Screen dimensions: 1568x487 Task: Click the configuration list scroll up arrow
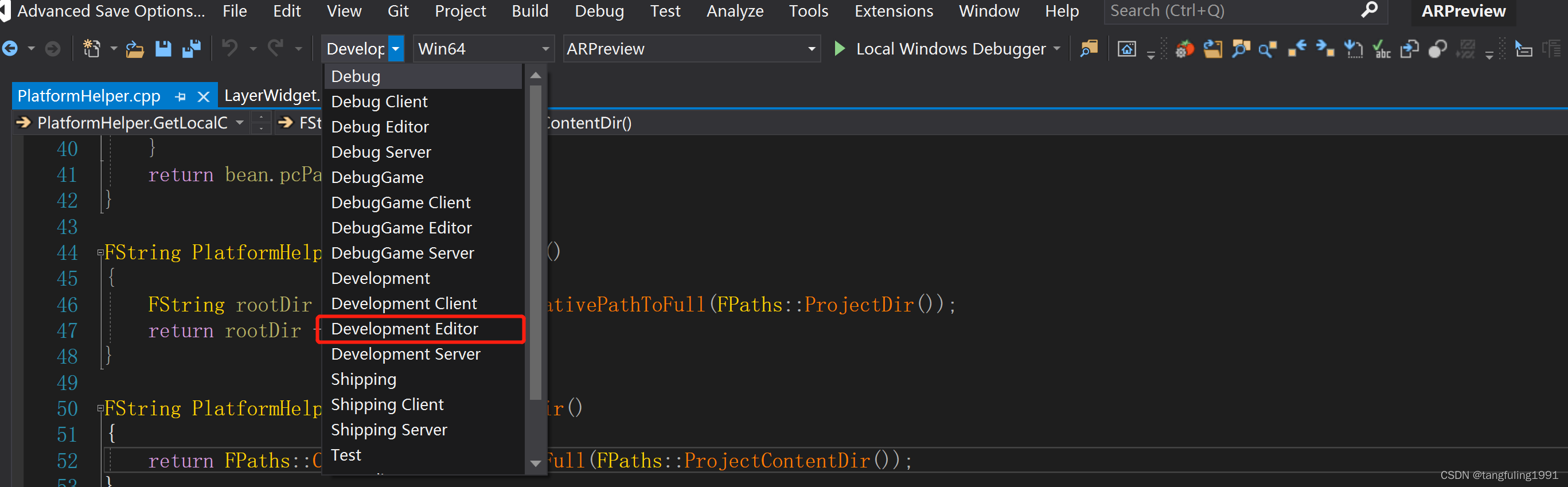click(x=536, y=76)
